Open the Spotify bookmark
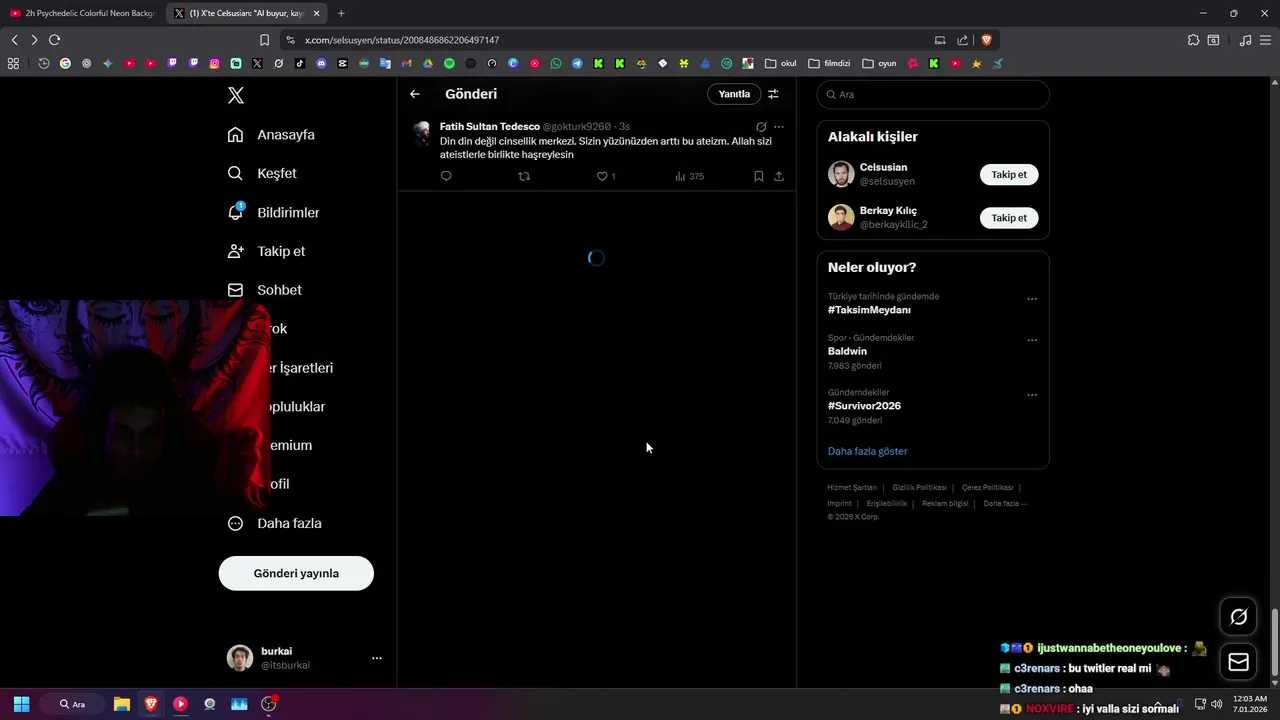Image resolution: width=1280 pixels, height=720 pixels. pyautogui.click(x=449, y=63)
